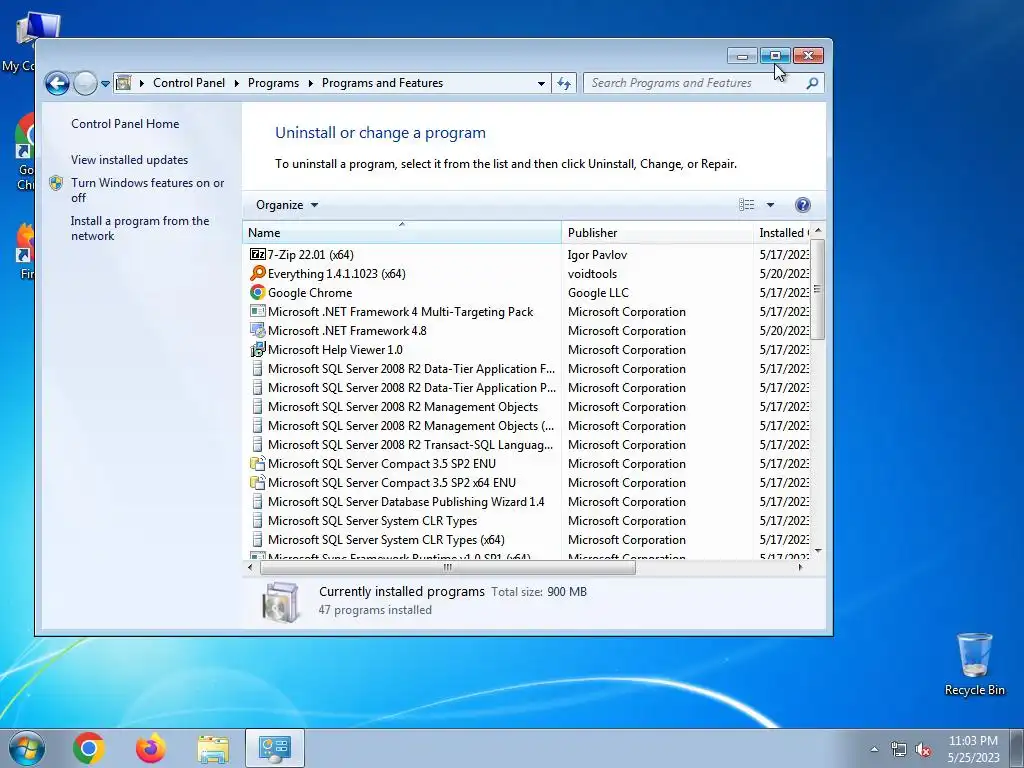Click the Control Panel taskbar button
Screen dimensions: 1024x768
(275, 748)
